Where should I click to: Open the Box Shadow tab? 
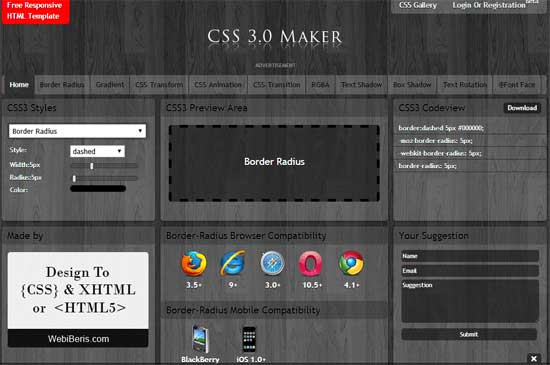pos(412,85)
